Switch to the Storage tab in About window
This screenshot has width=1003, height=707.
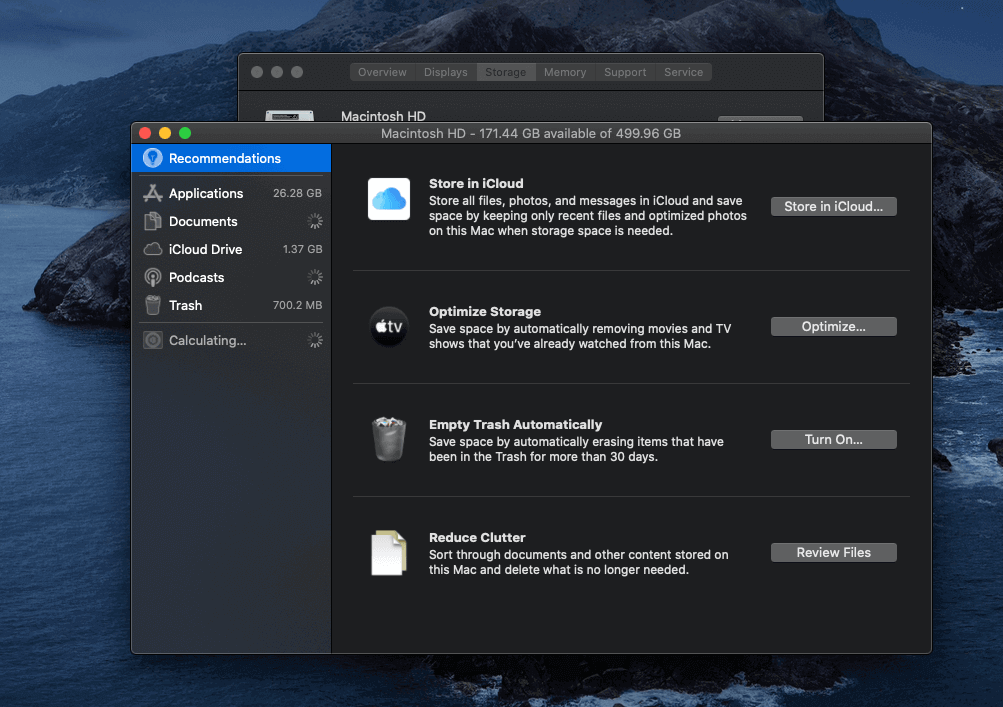pos(505,72)
